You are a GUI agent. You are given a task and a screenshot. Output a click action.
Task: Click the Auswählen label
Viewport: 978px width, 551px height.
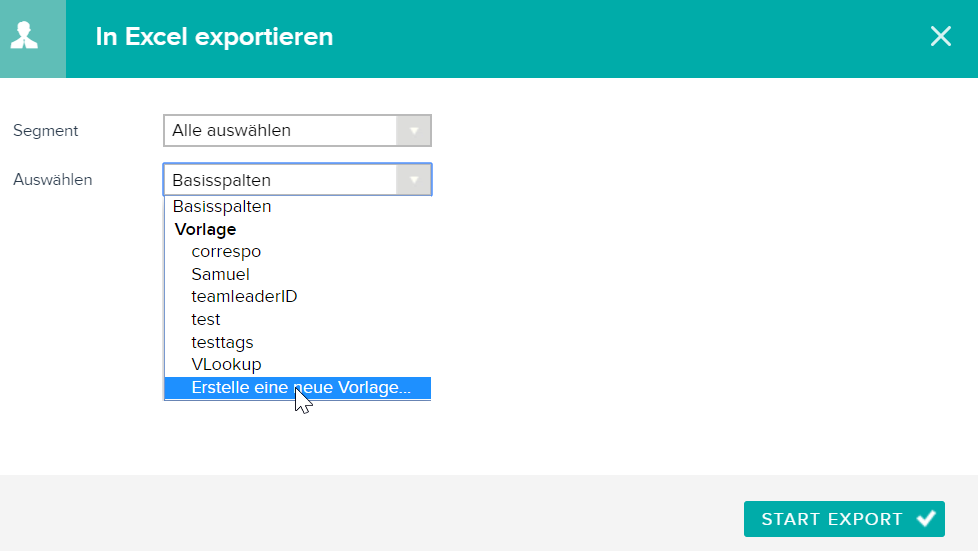click(x=52, y=180)
